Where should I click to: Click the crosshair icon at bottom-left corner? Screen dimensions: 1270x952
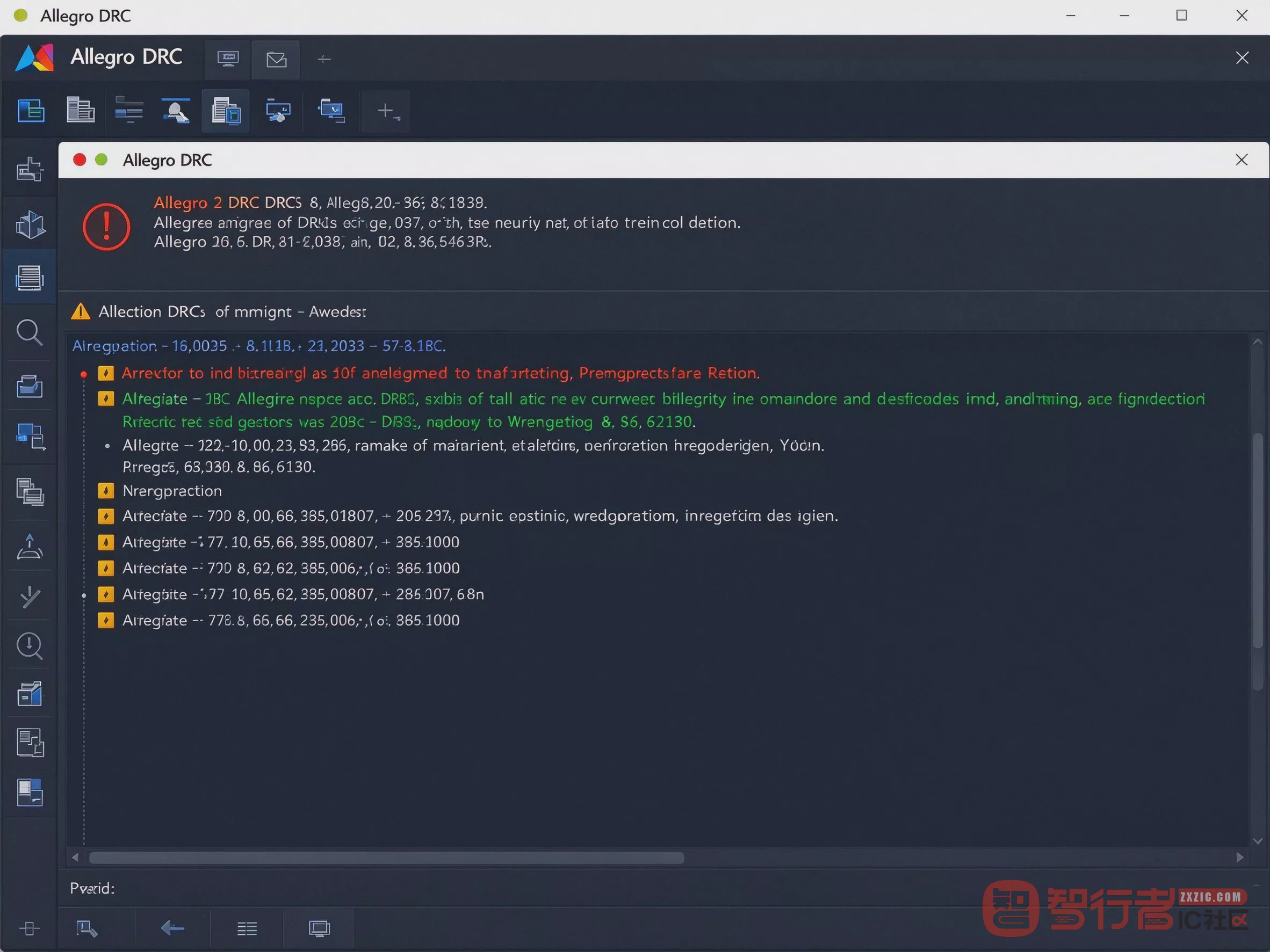[30, 928]
